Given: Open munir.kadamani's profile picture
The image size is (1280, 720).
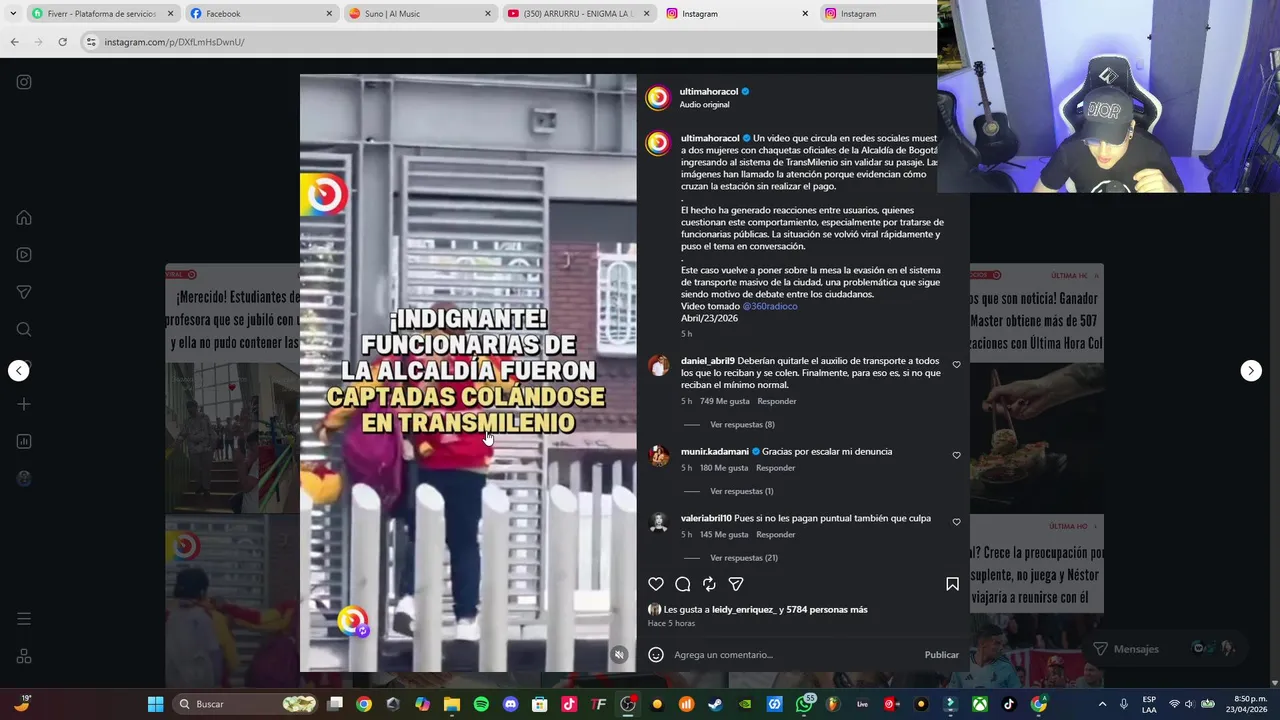Looking at the screenshot, I should click(659, 457).
